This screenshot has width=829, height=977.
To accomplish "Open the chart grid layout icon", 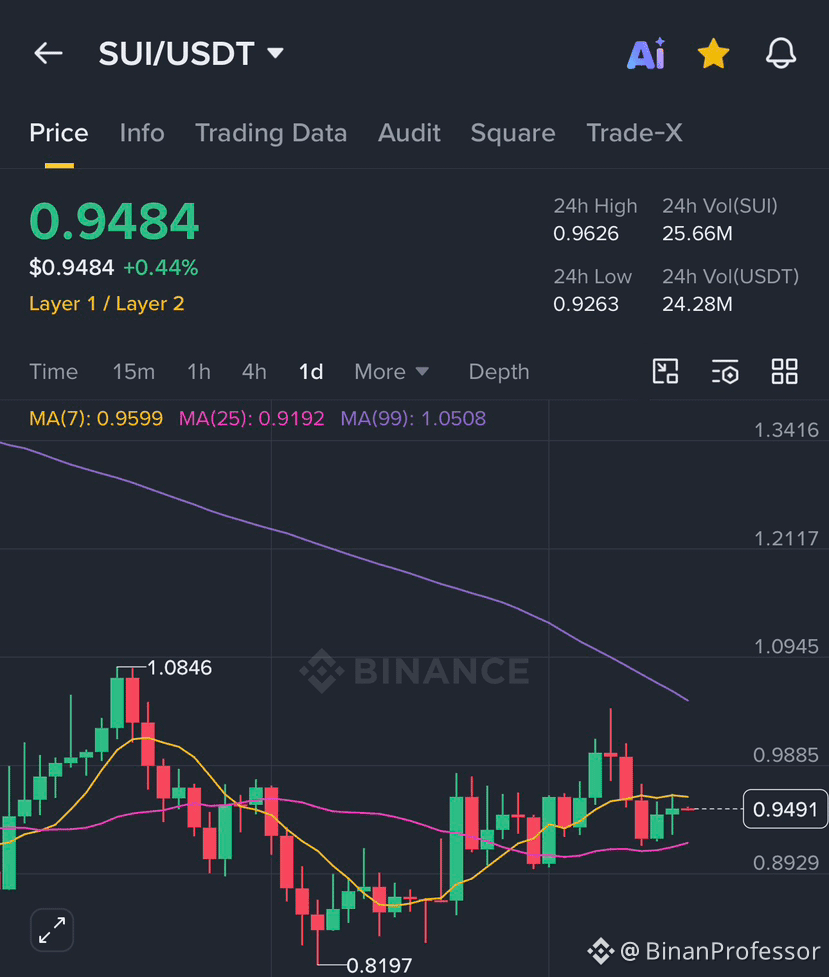I will pyautogui.click(x=785, y=371).
